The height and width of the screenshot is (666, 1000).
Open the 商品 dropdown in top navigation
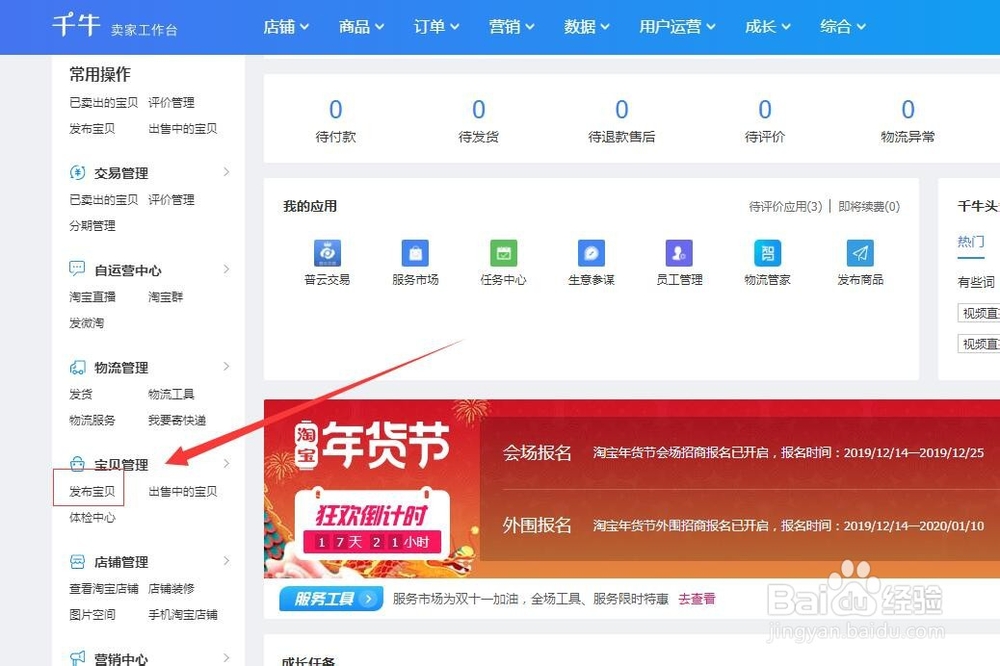pyautogui.click(x=360, y=27)
